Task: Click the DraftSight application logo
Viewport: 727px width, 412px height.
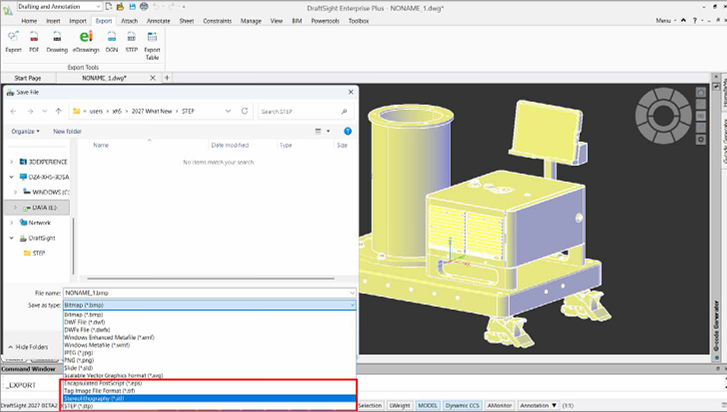Action: click(x=7, y=9)
